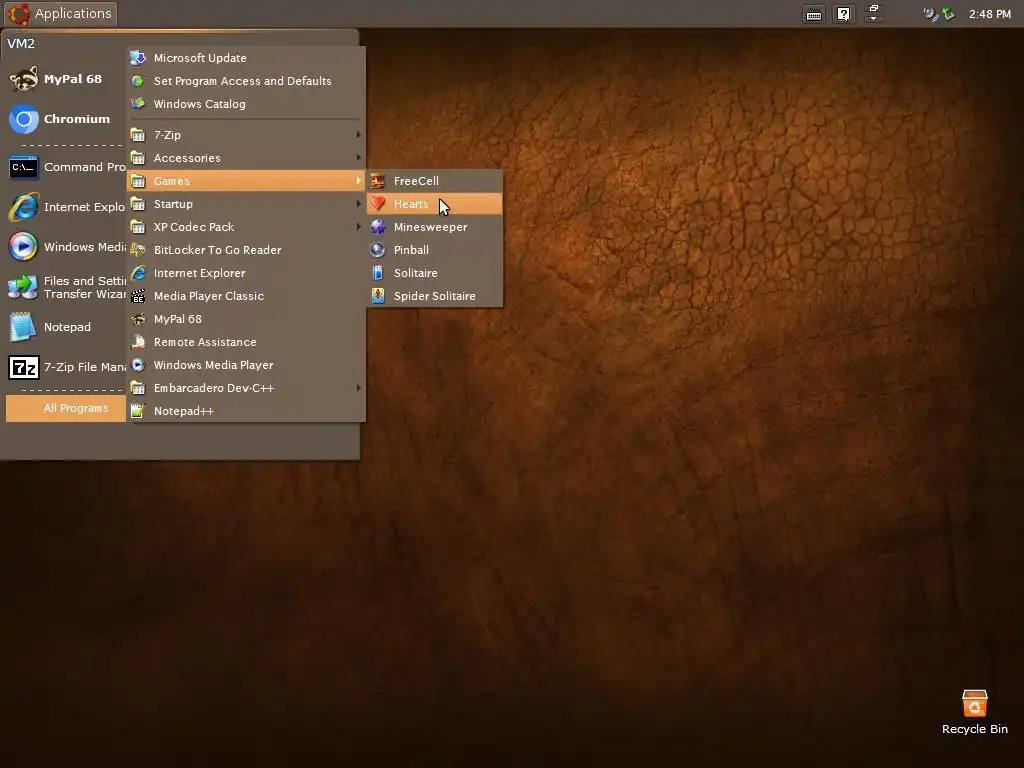
Task: Click the help question mark tray icon
Action: (x=844, y=14)
